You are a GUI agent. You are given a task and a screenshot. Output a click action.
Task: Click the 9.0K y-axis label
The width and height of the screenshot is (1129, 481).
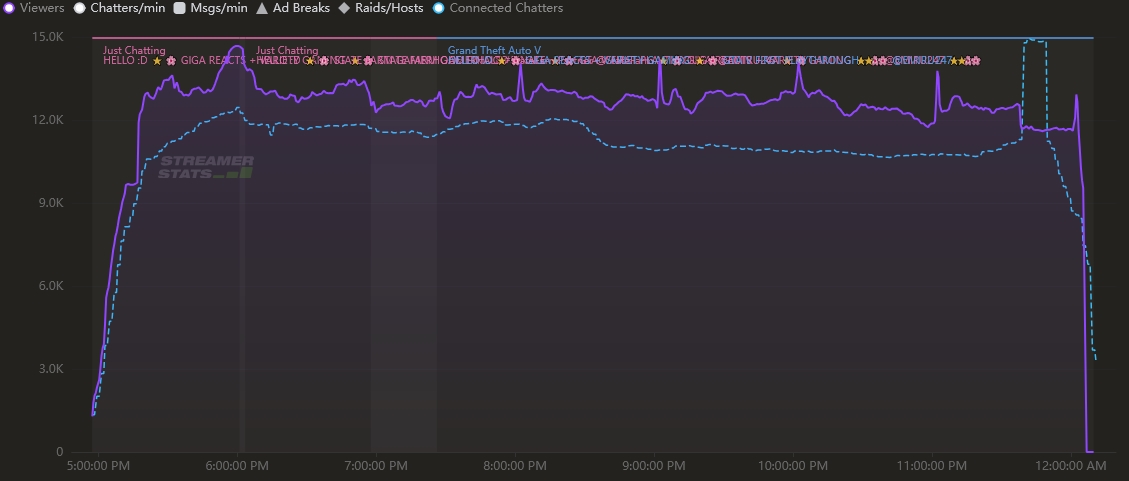click(x=50, y=203)
